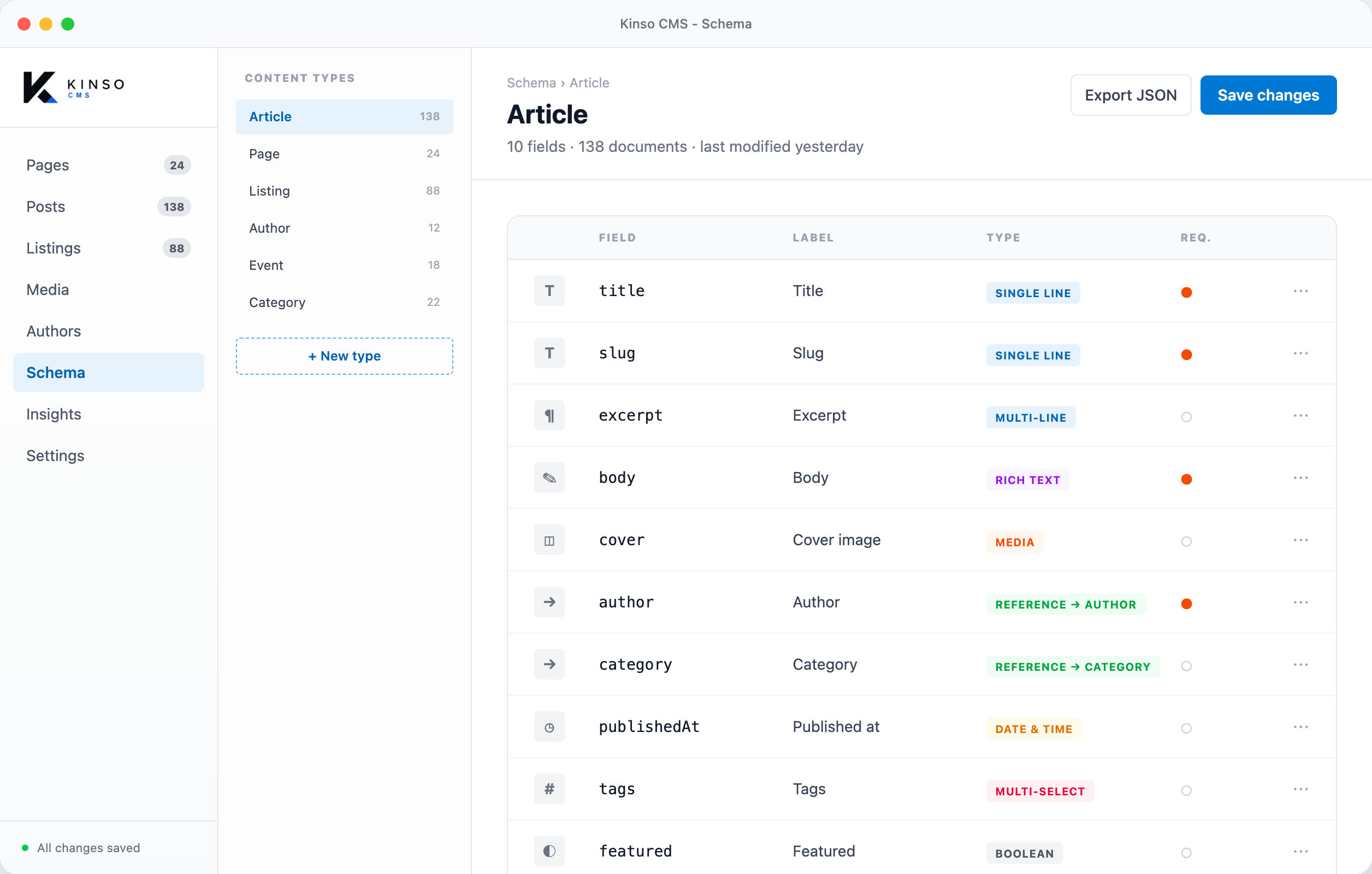Select the Article content type

pyautogui.click(x=344, y=117)
